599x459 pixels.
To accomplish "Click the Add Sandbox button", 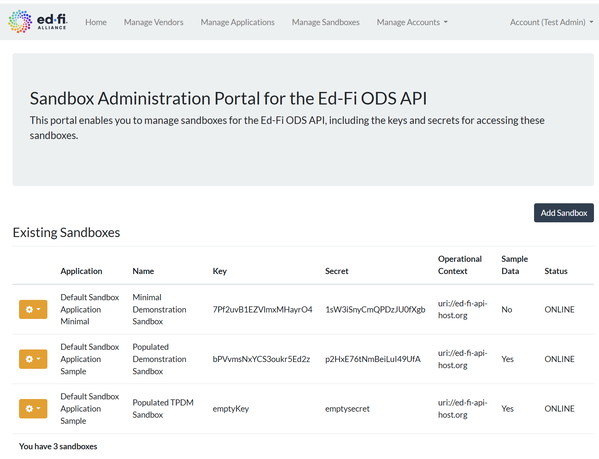I will 563,213.
